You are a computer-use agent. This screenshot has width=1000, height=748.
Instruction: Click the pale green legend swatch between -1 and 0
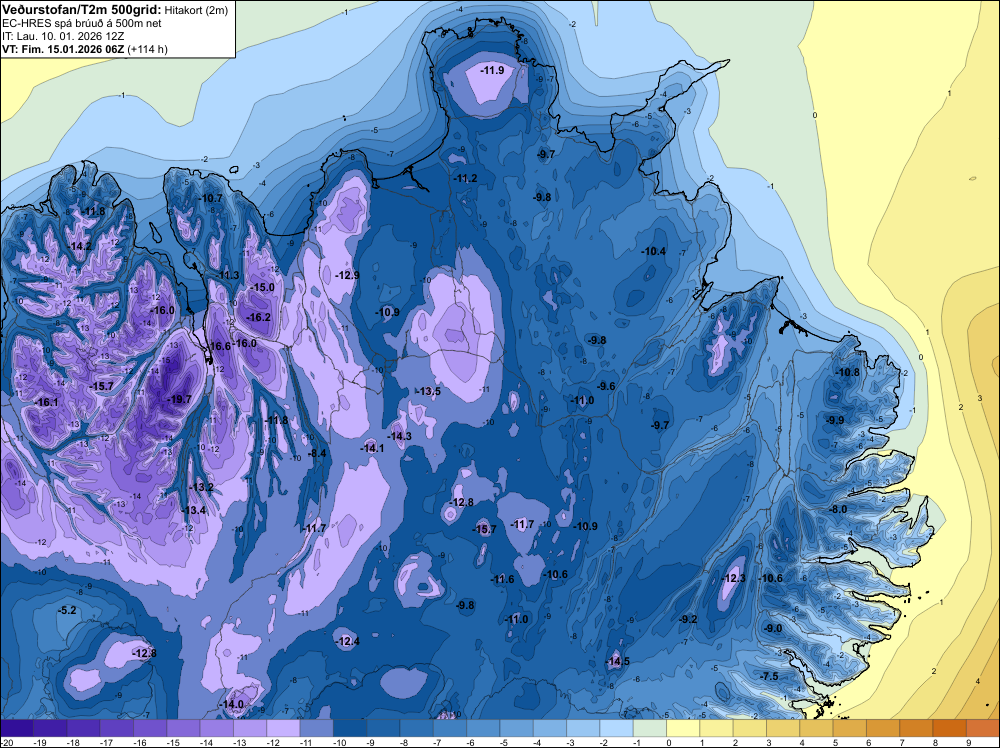[x=650, y=728]
